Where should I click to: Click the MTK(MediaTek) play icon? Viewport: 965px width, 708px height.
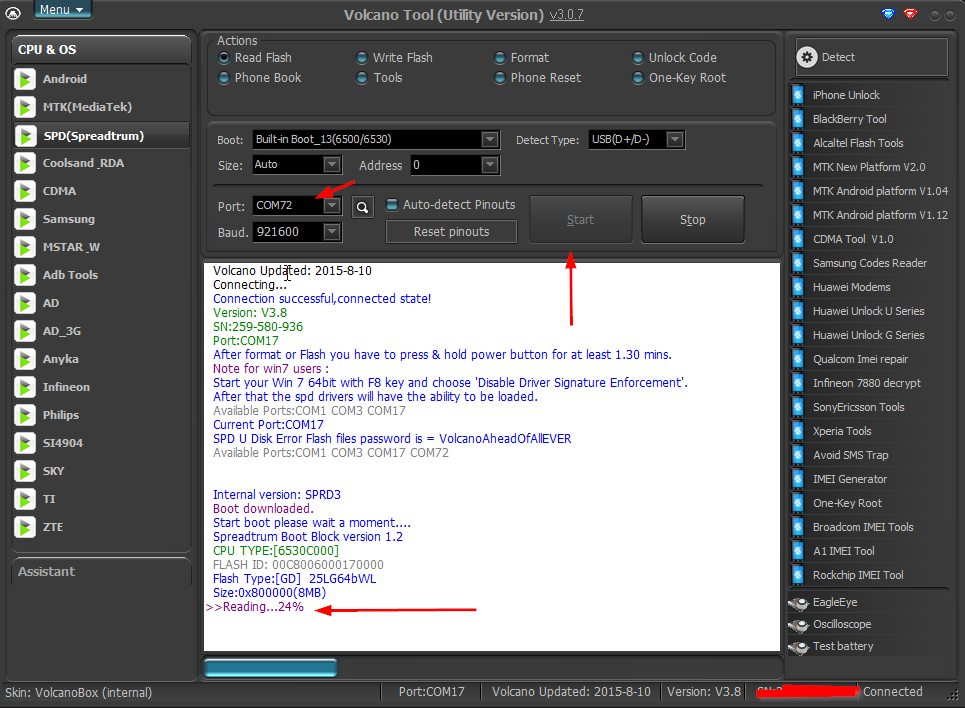pos(25,107)
